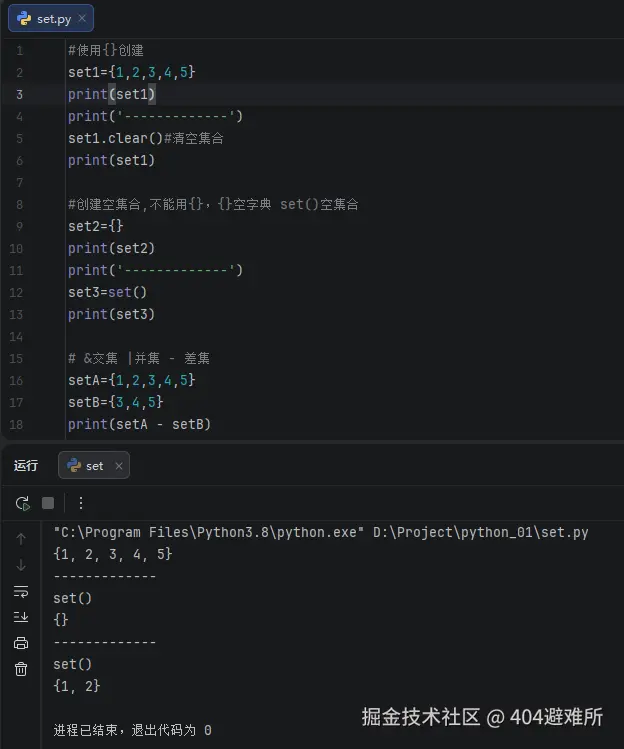This screenshot has width=624, height=749.
Task: Rerun the set script
Action: [22, 503]
